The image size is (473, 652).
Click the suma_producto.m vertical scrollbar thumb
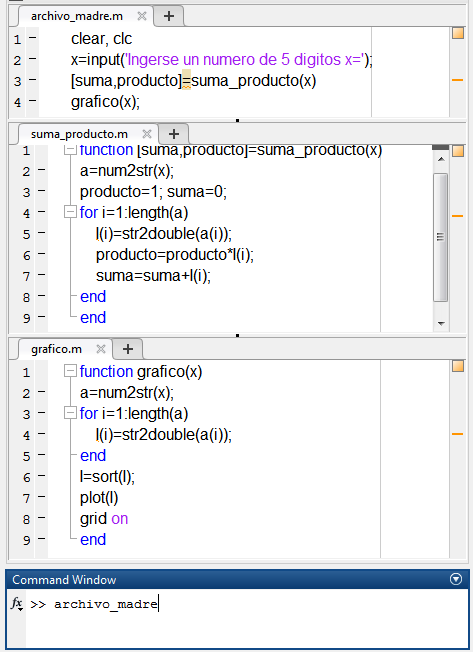click(441, 237)
